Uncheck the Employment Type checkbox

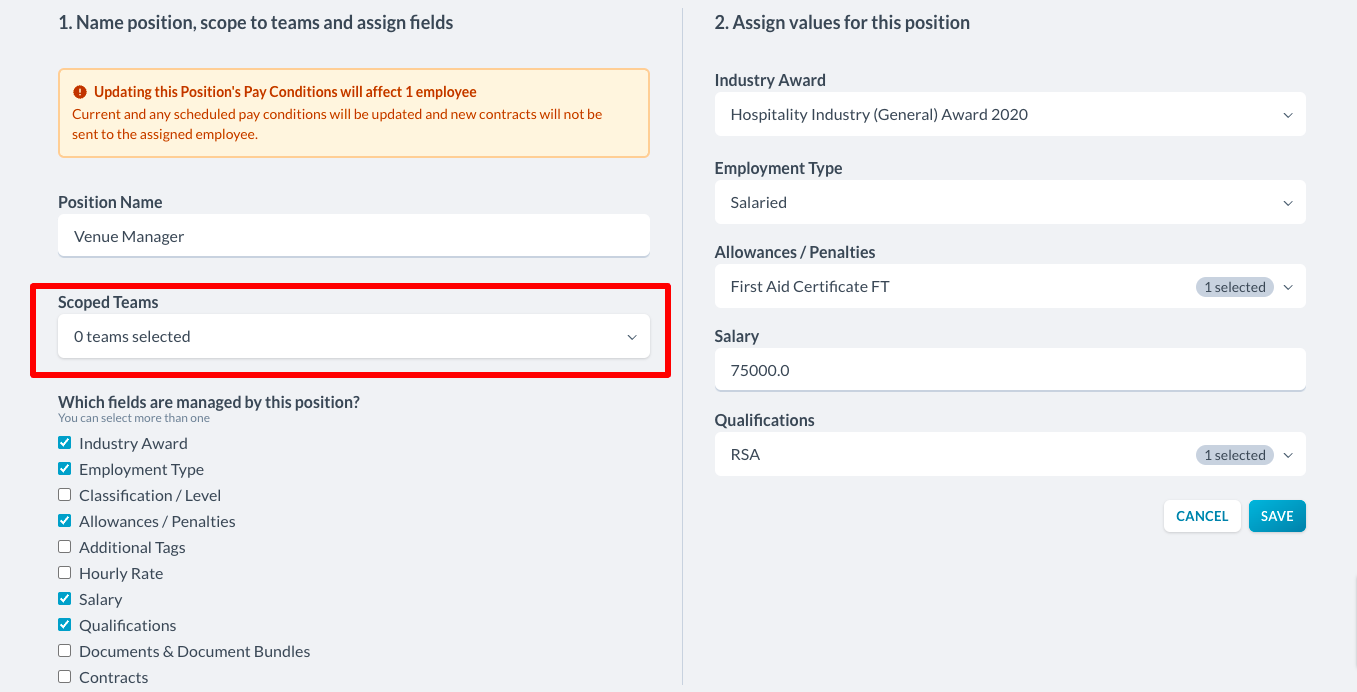coord(65,469)
